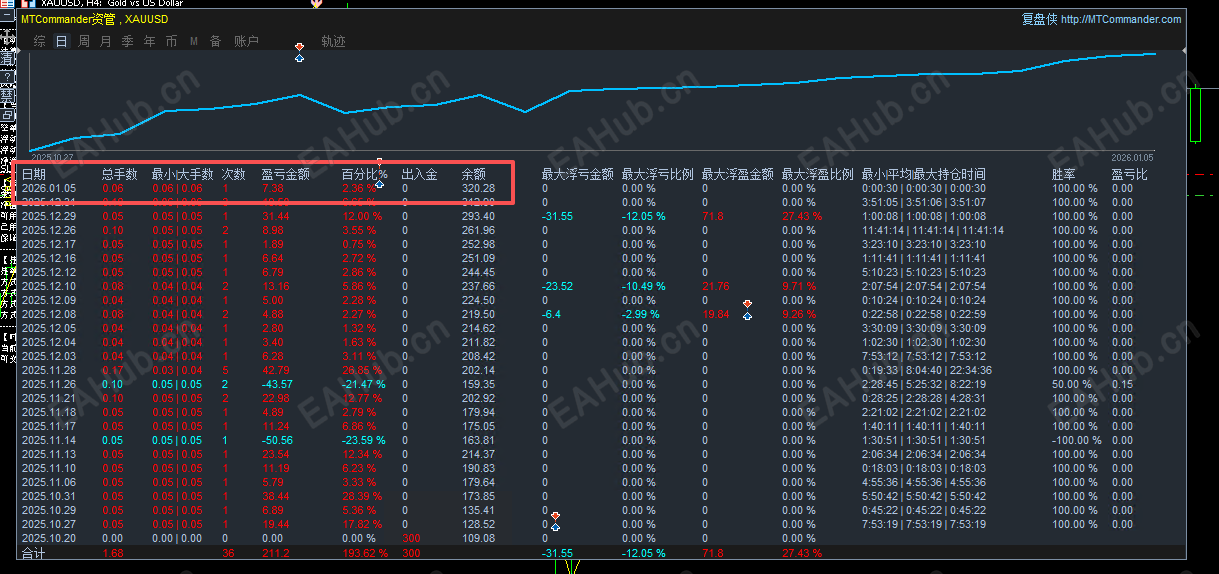This screenshot has height=574, width=1219.
Task: Click the 合计 totals row label
Action: 33,553
